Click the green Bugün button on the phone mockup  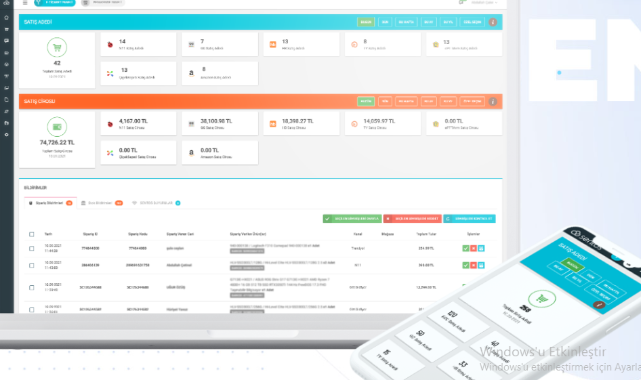tap(572, 266)
